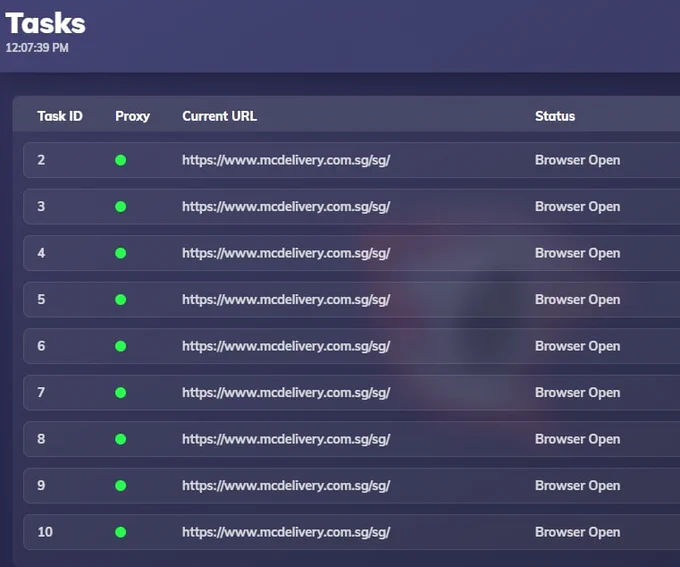Select the mcdelivery URL in task 5 row
This screenshot has width=680, height=567.
286,300
